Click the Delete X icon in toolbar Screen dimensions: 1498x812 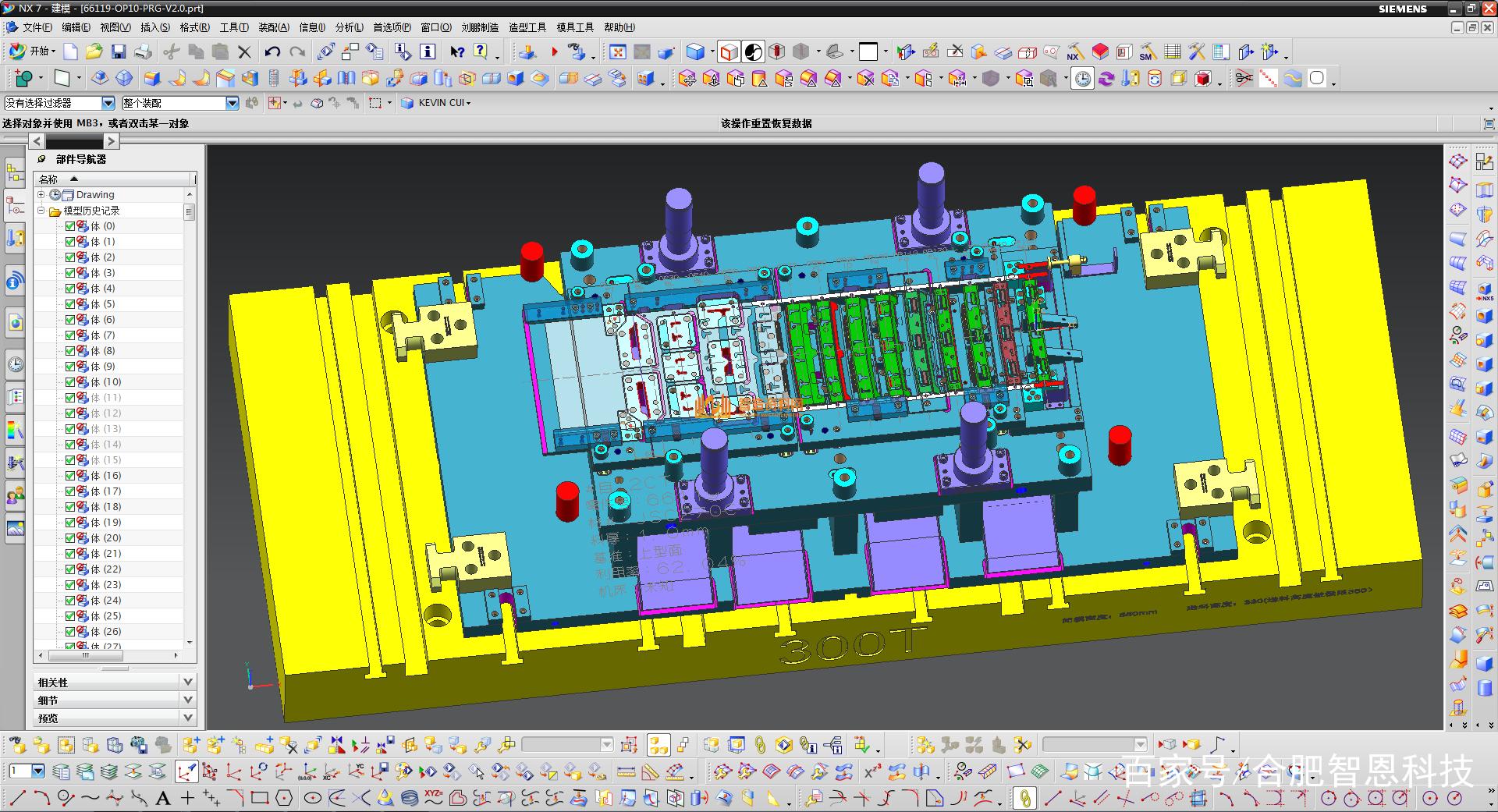point(244,52)
